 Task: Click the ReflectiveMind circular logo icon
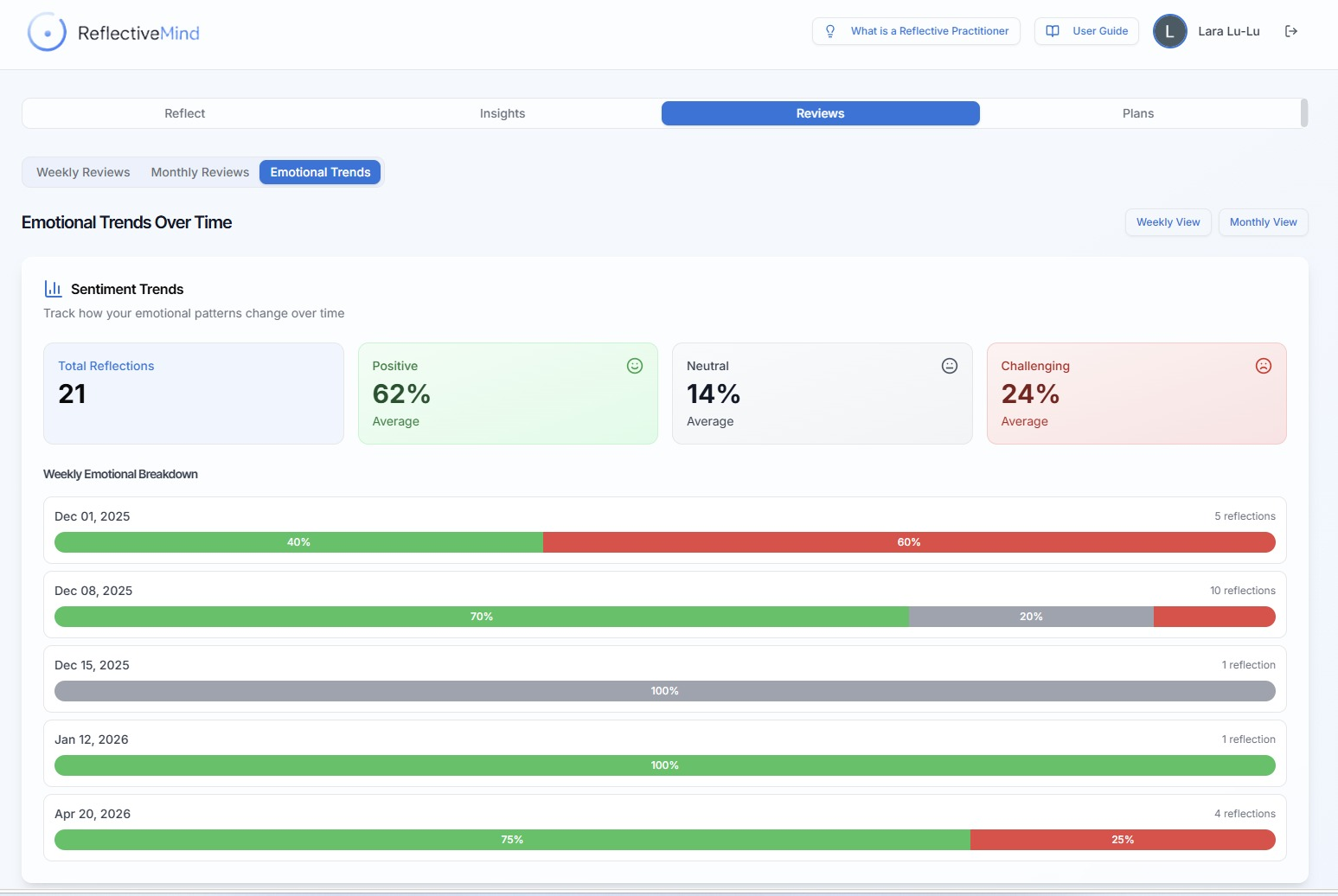[x=47, y=33]
